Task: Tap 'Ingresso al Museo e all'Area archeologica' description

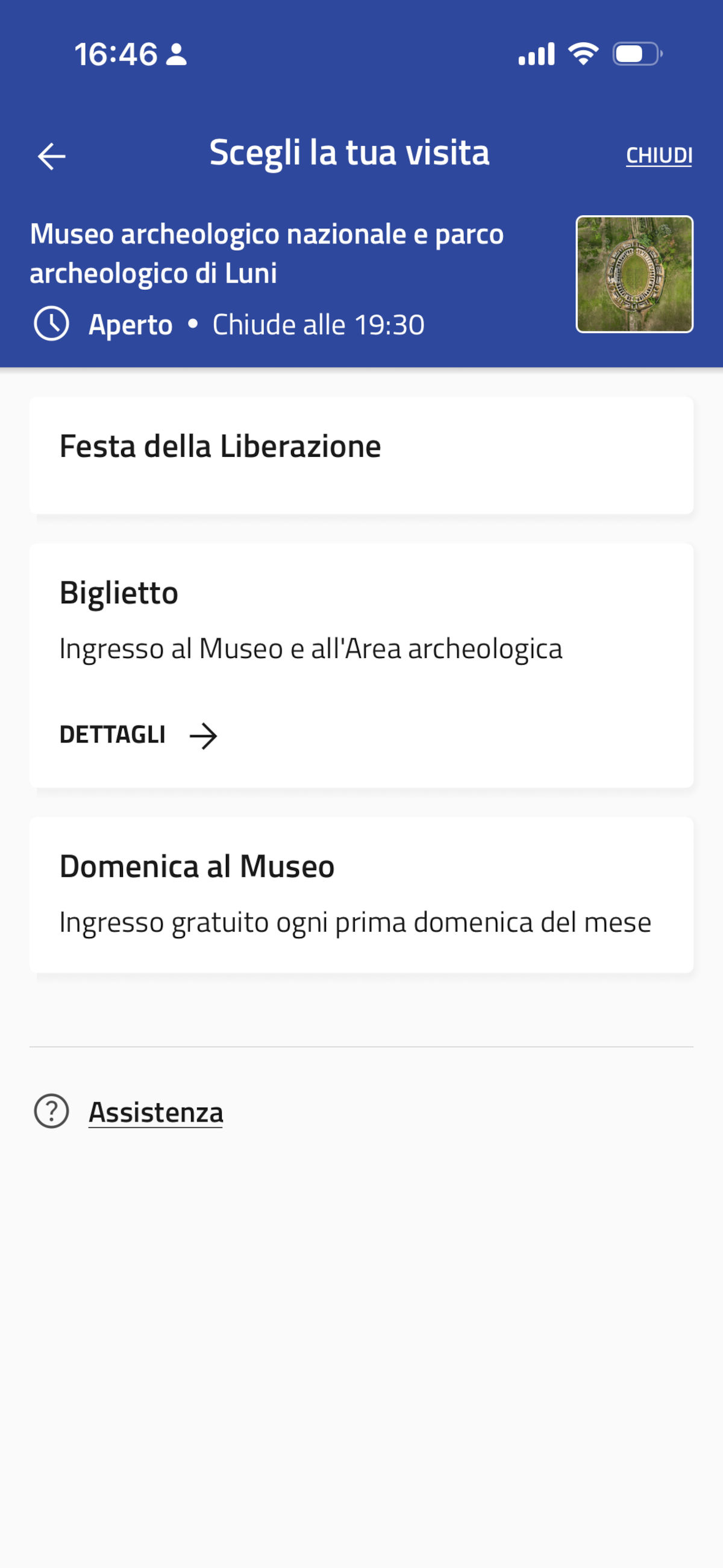Action: 310,649
